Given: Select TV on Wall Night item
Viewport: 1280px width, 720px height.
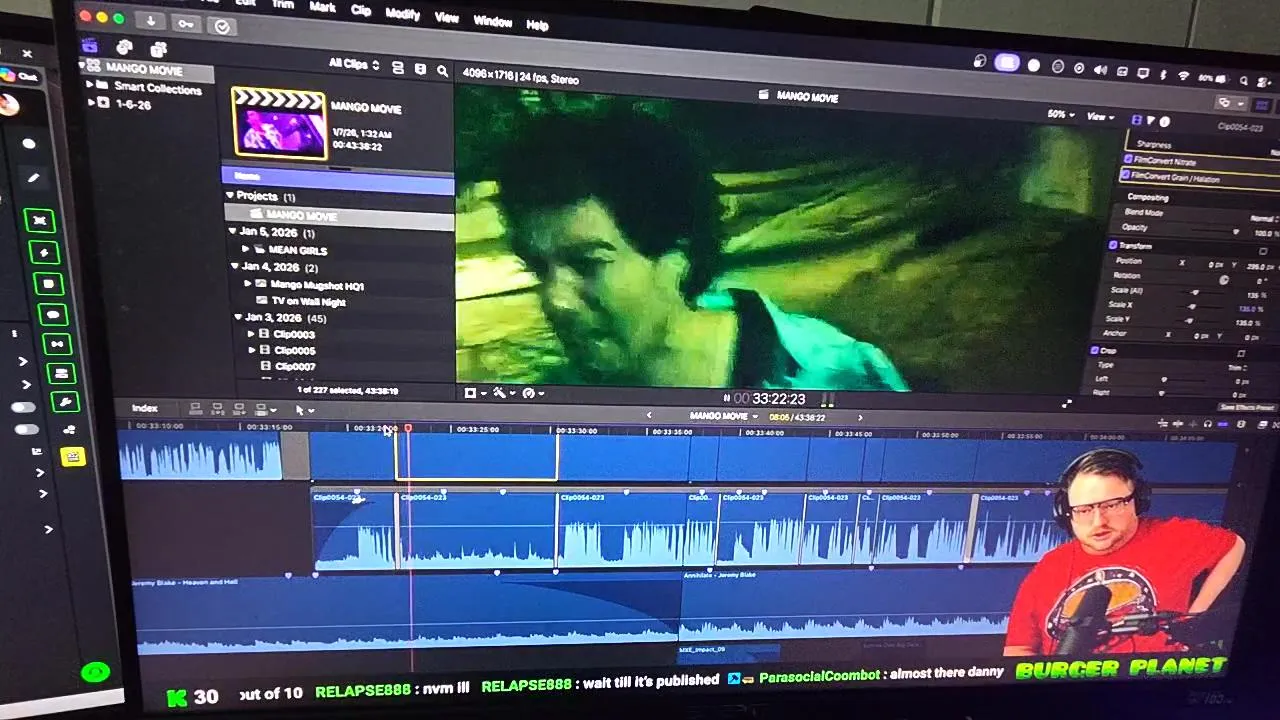Looking at the screenshot, I should [x=300, y=301].
